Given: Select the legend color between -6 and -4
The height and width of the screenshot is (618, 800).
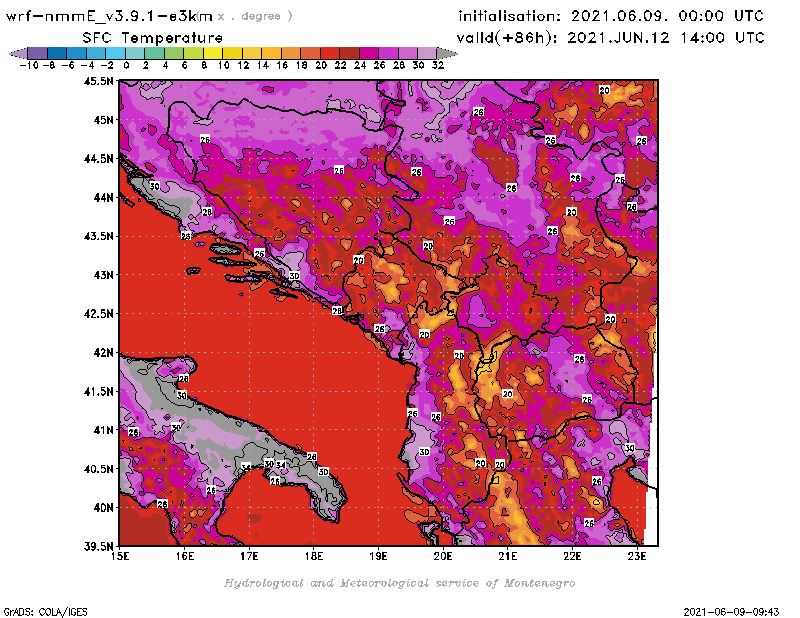Looking at the screenshot, I should click(x=77, y=53).
